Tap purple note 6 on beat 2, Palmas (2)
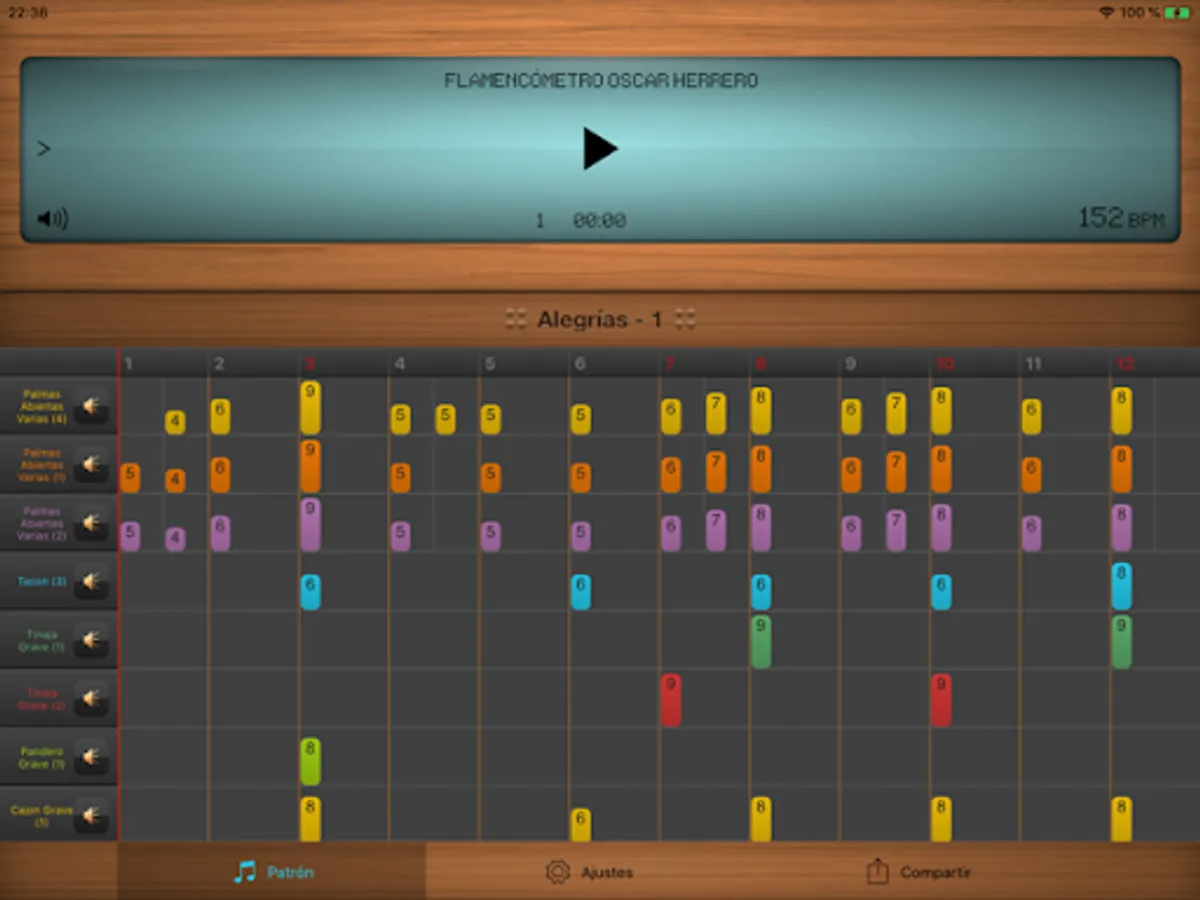This screenshot has width=1200, height=900. click(220, 534)
